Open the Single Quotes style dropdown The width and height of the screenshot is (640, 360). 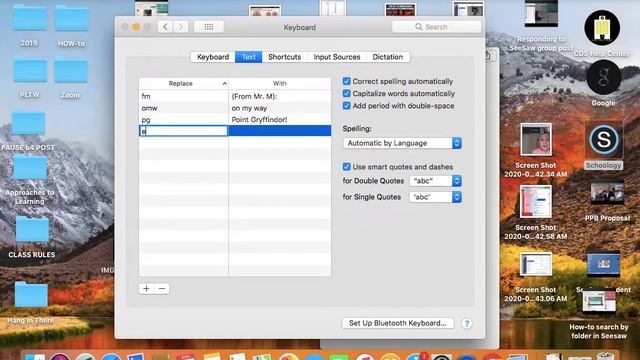click(x=436, y=197)
